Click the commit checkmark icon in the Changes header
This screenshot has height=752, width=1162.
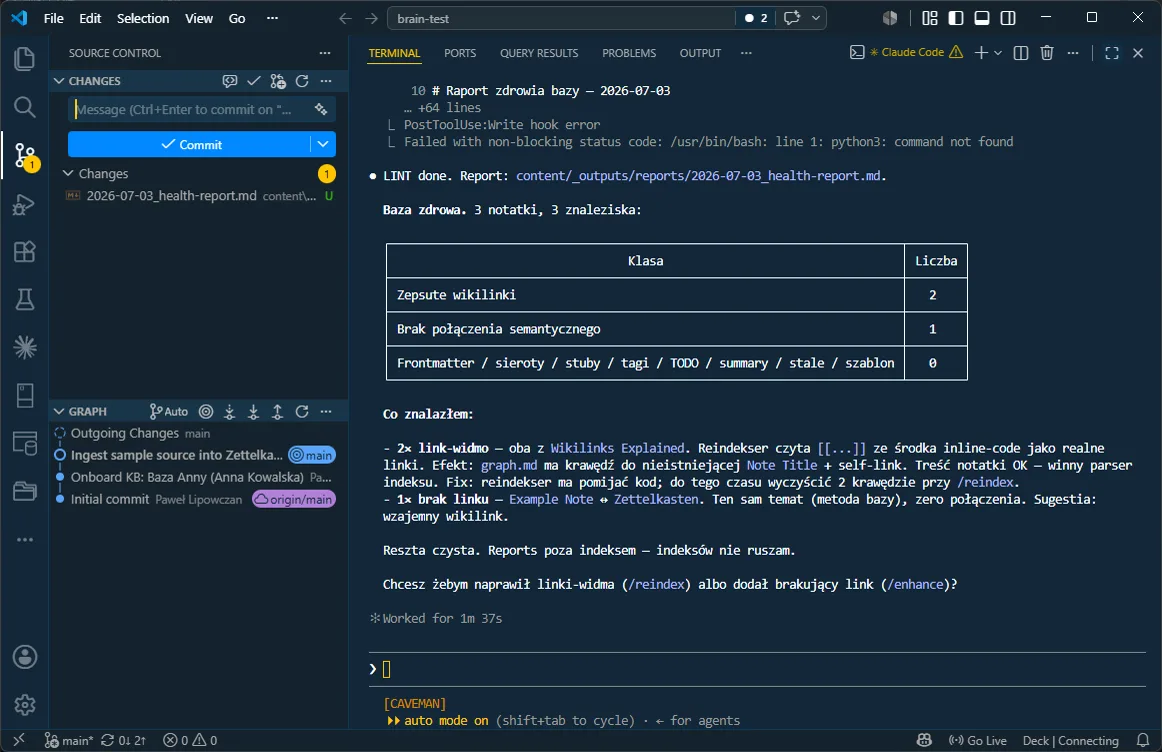coord(253,81)
